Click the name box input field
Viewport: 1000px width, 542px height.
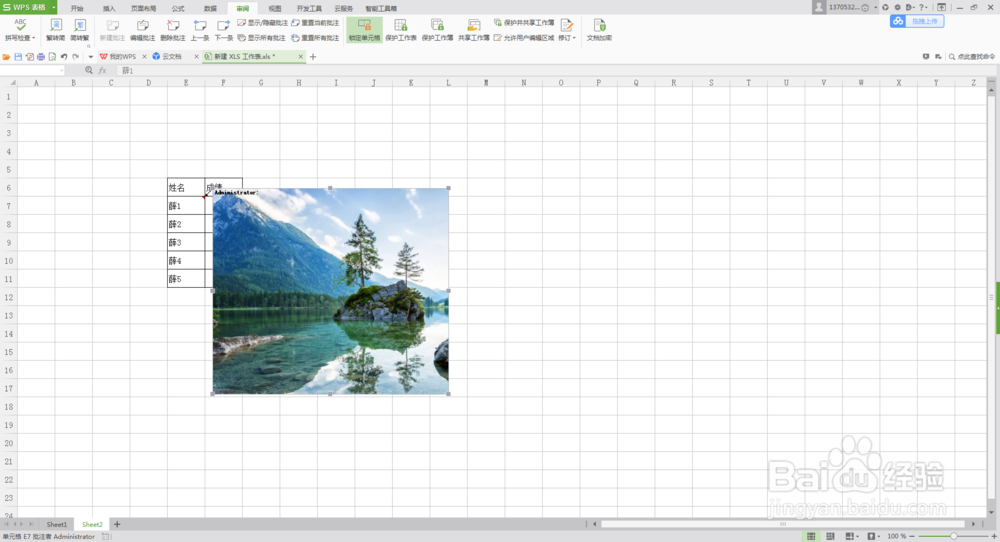point(32,70)
